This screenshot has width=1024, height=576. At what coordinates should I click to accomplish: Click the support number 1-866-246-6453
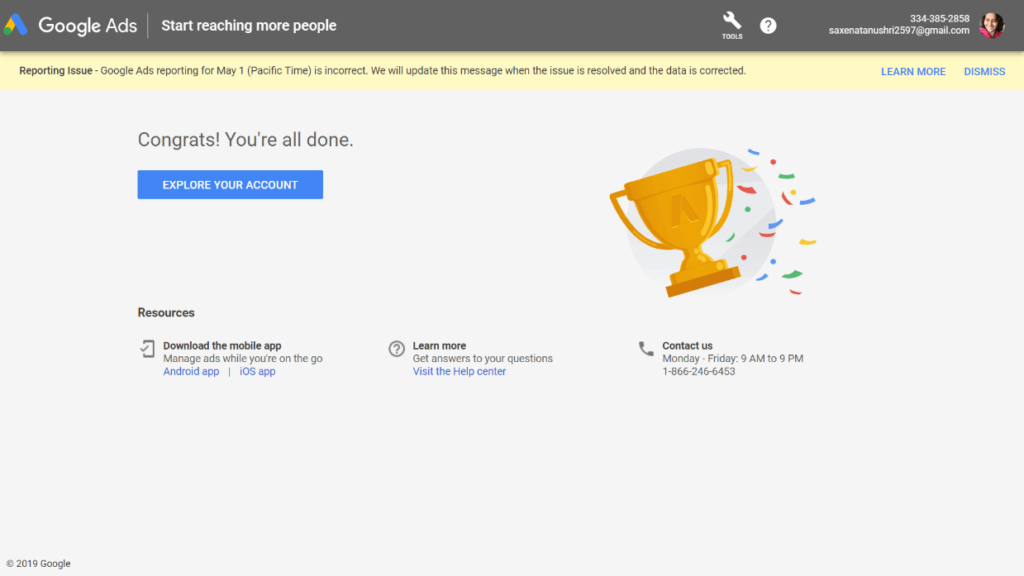tap(699, 372)
